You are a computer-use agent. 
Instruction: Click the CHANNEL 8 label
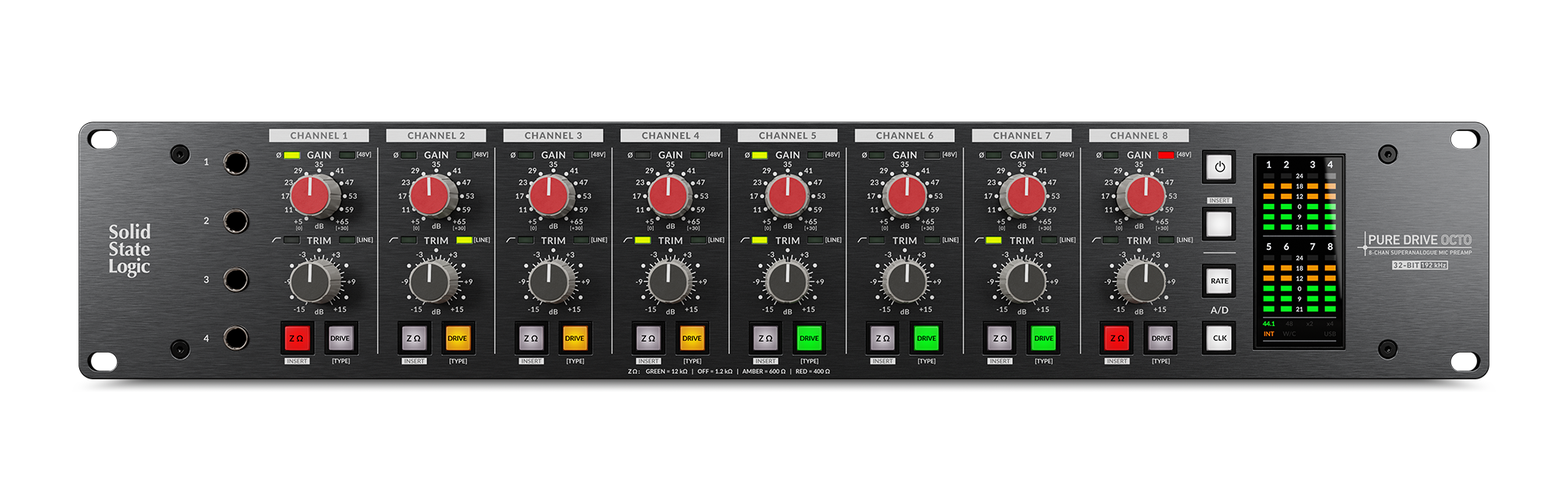pyautogui.click(x=1139, y=136)
